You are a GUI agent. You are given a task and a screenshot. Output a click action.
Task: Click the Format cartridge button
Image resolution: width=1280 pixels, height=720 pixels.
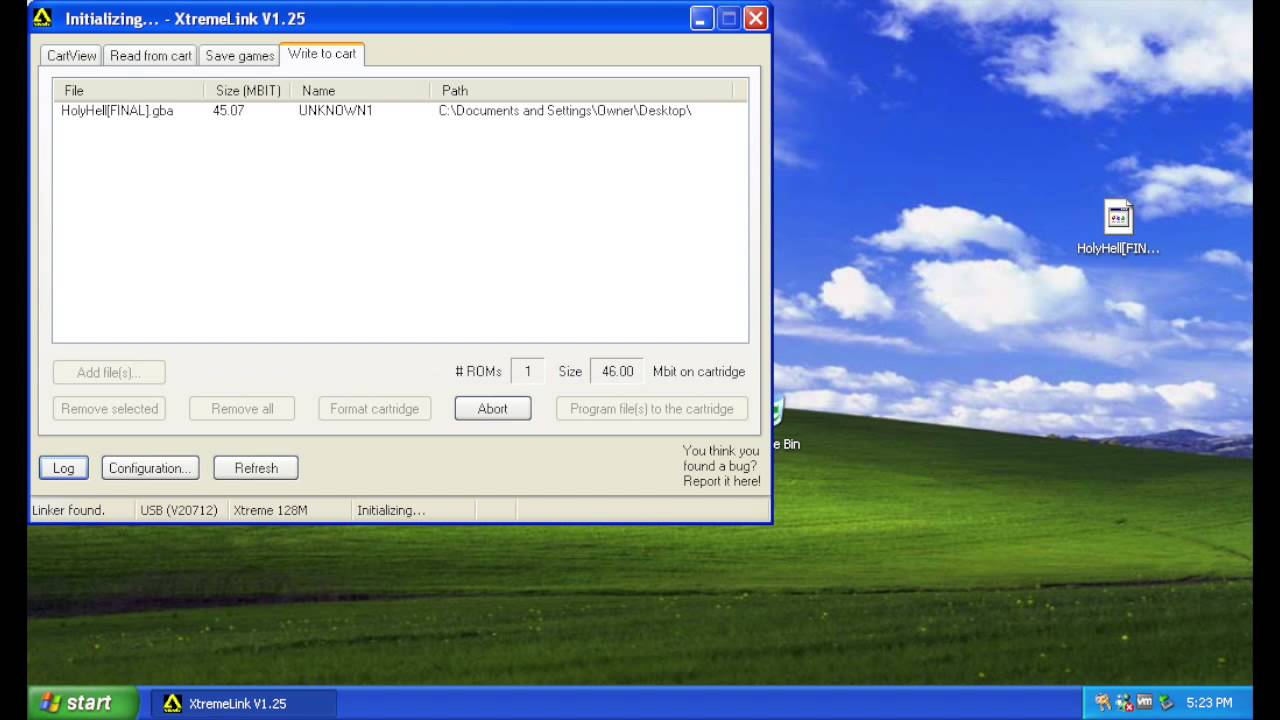(374, 408)
